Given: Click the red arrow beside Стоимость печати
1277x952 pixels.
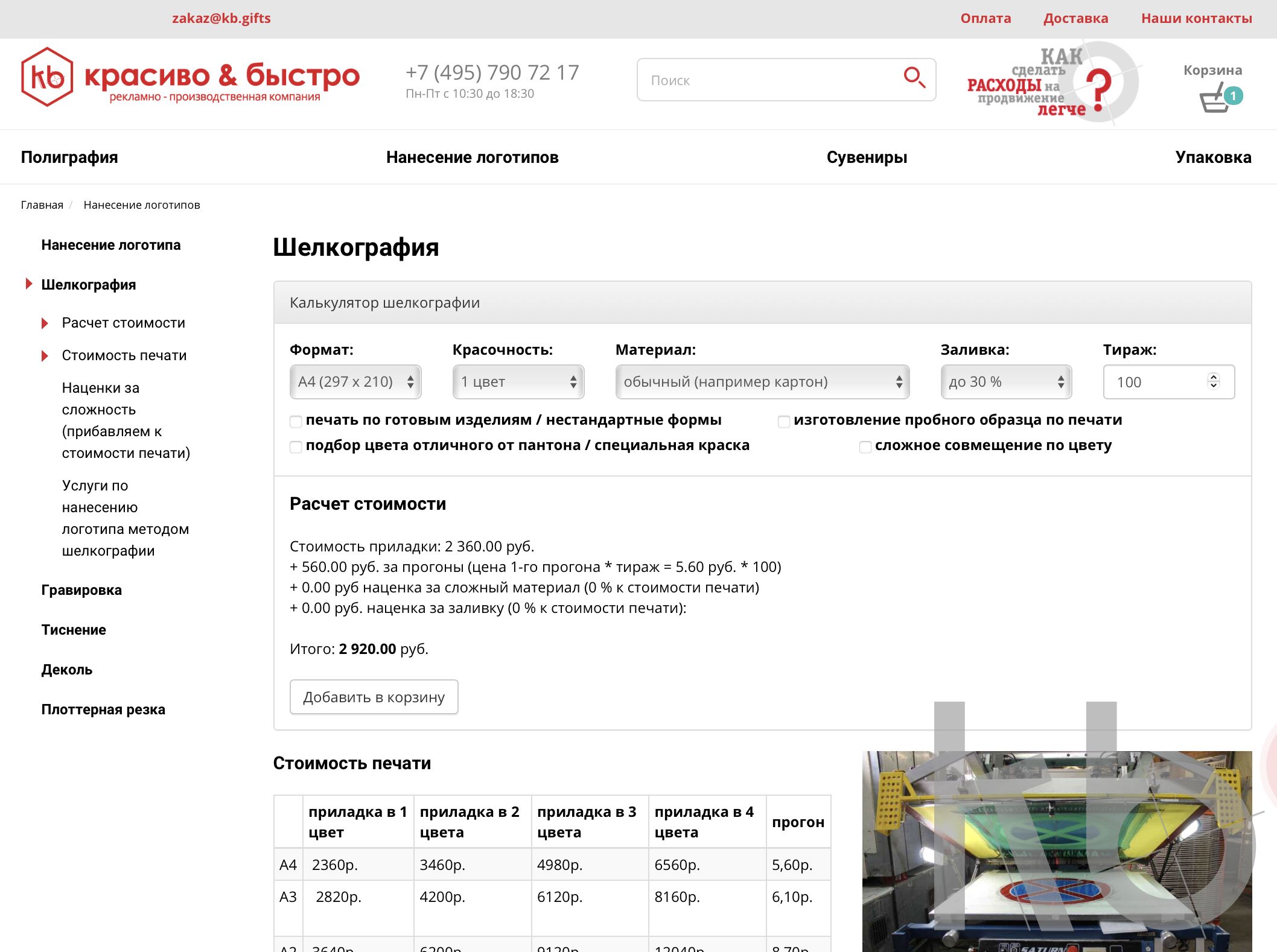Looking at the screenshot, I should coord(45,356).
